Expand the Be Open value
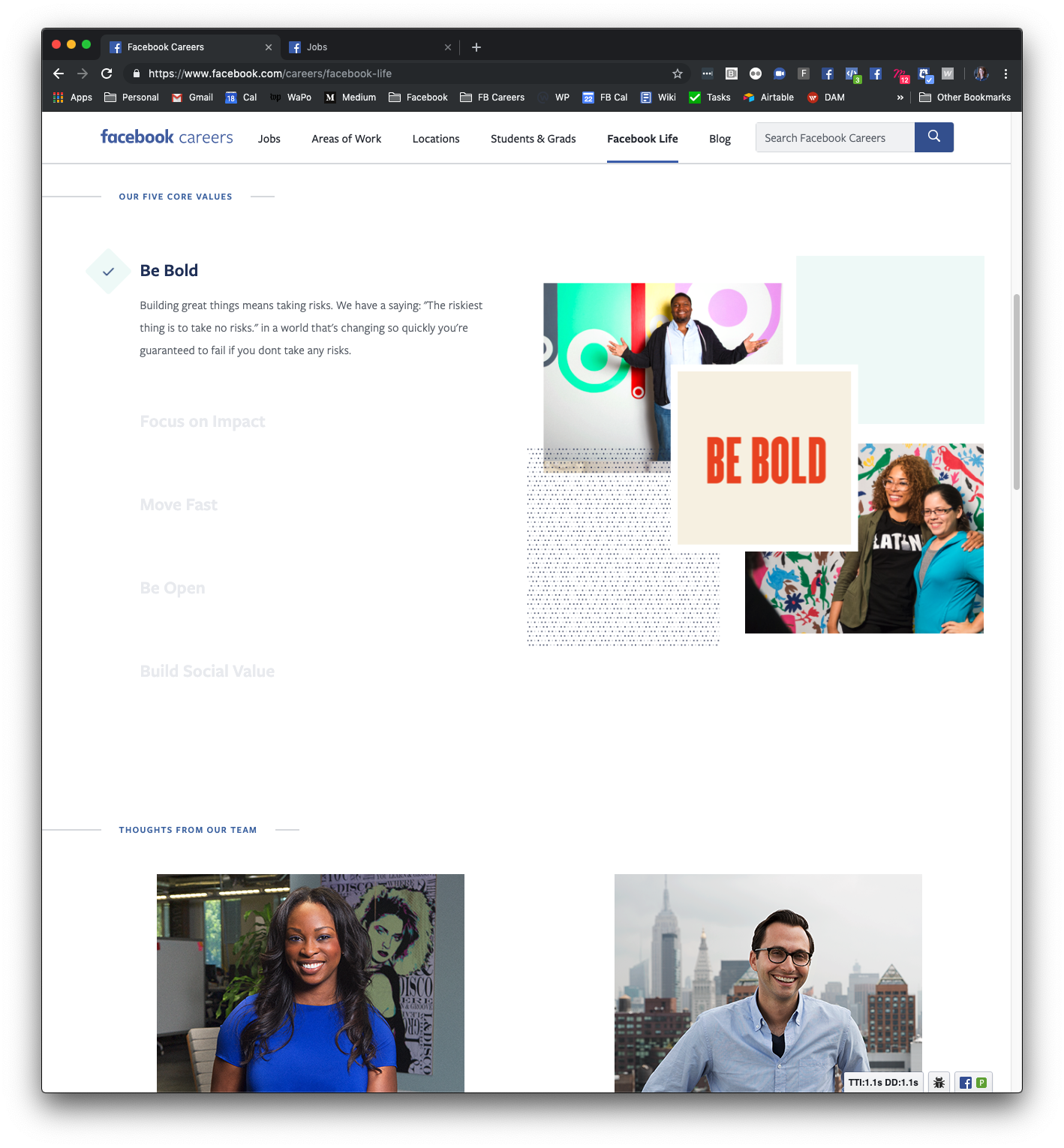The height and width of the screenshot is (1148, 1064). point(173,588)
